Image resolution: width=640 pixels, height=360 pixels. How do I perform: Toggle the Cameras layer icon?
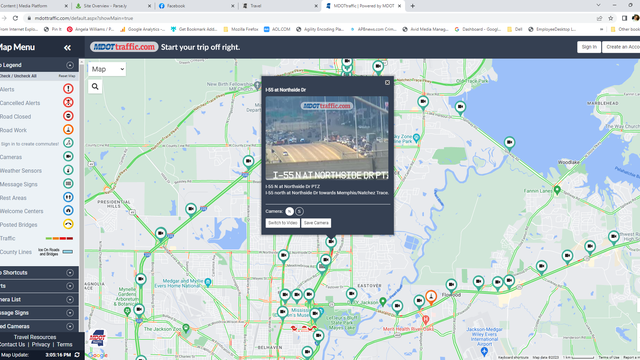(68, 156)
